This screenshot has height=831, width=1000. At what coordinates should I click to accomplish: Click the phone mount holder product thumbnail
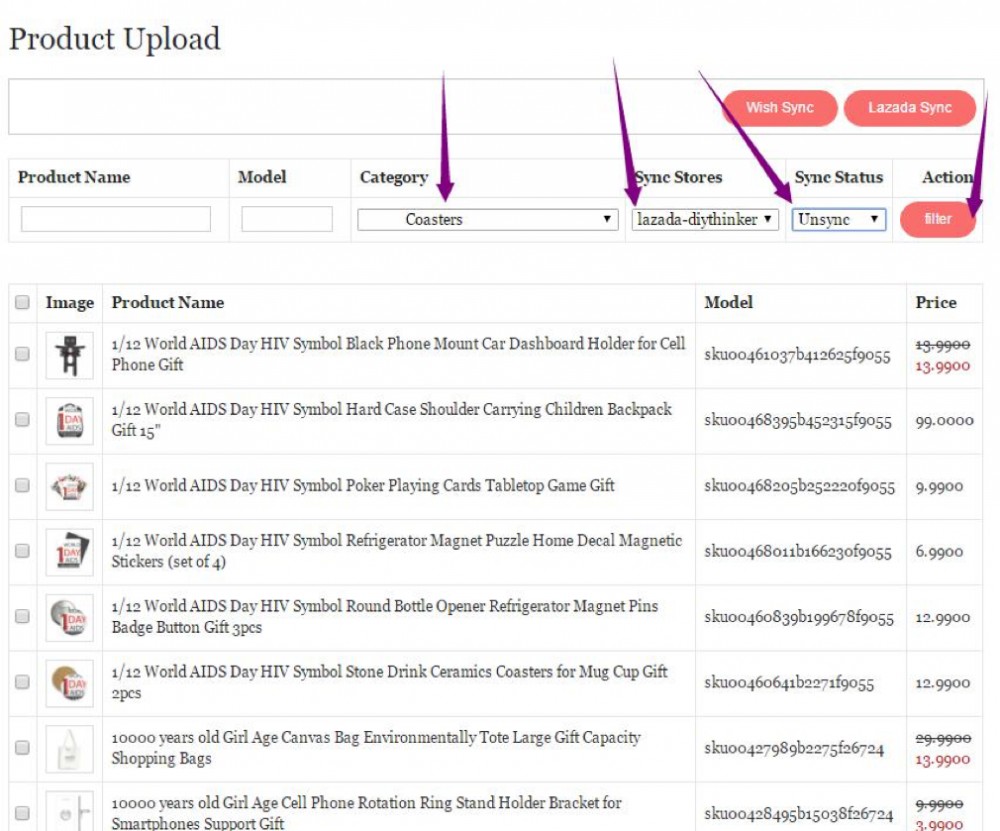click(x=70, y=355)
